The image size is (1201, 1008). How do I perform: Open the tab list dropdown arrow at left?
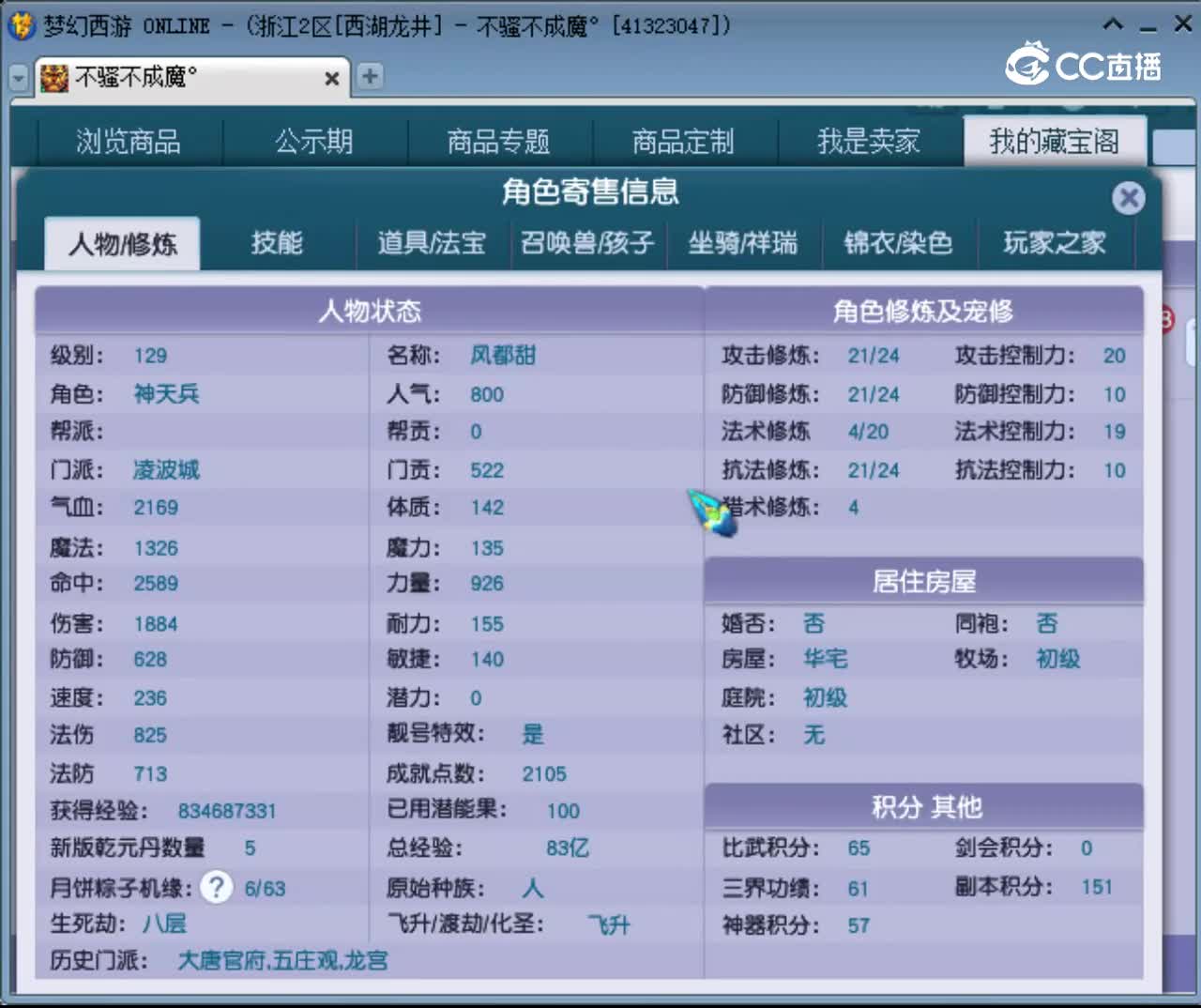click(x=19, y=78)
